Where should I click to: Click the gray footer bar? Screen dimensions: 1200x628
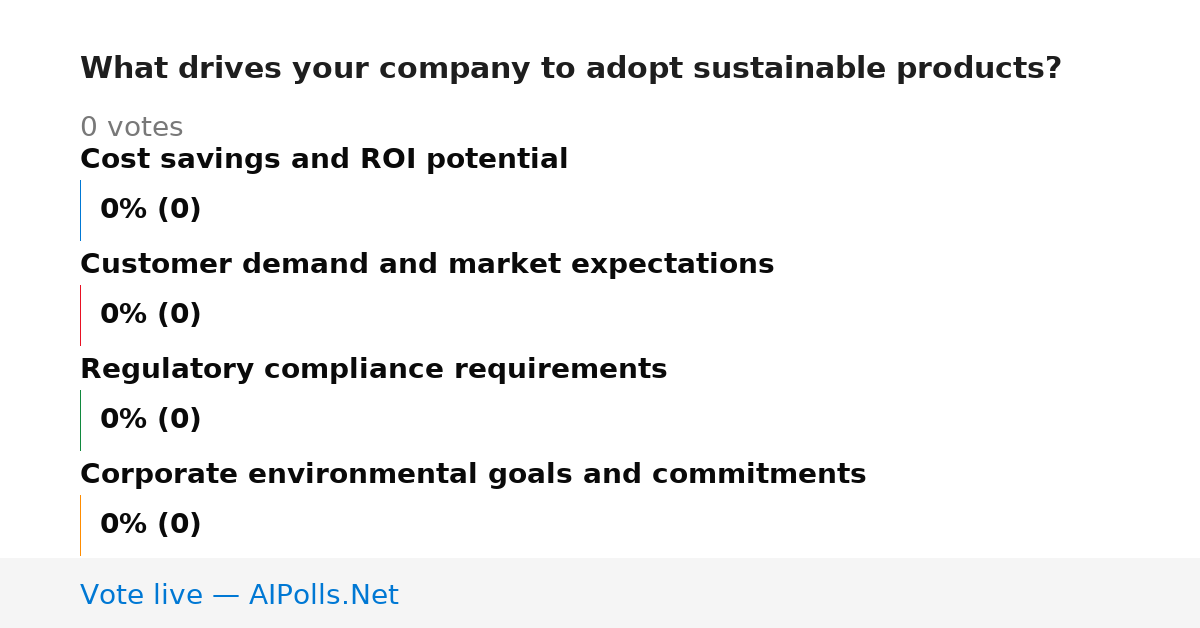click(x=600, y=593)
